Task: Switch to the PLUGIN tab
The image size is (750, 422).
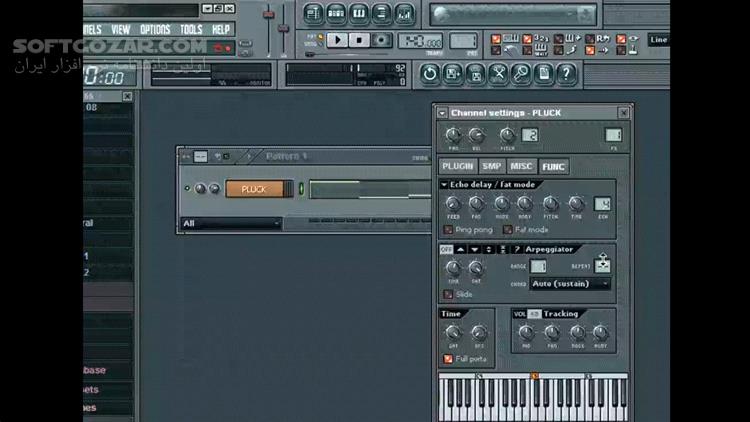Action: pos(458,166)
